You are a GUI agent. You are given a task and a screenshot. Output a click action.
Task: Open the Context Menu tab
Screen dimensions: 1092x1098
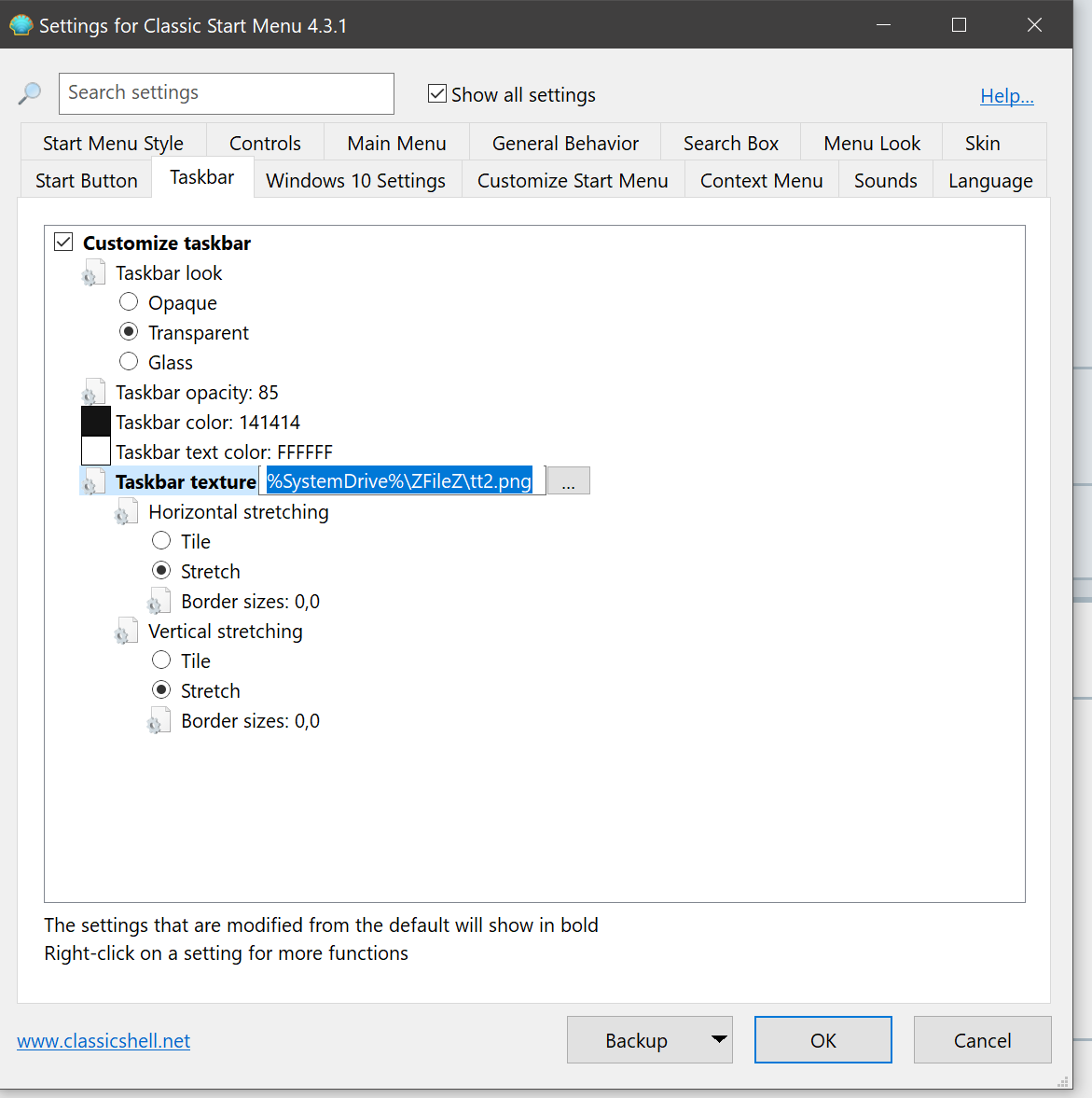[x=762, y=180]
